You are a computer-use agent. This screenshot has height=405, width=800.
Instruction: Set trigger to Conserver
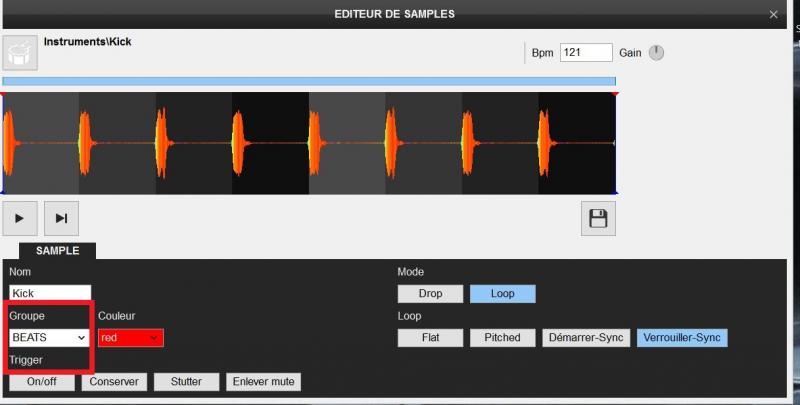tap(114, 382)
